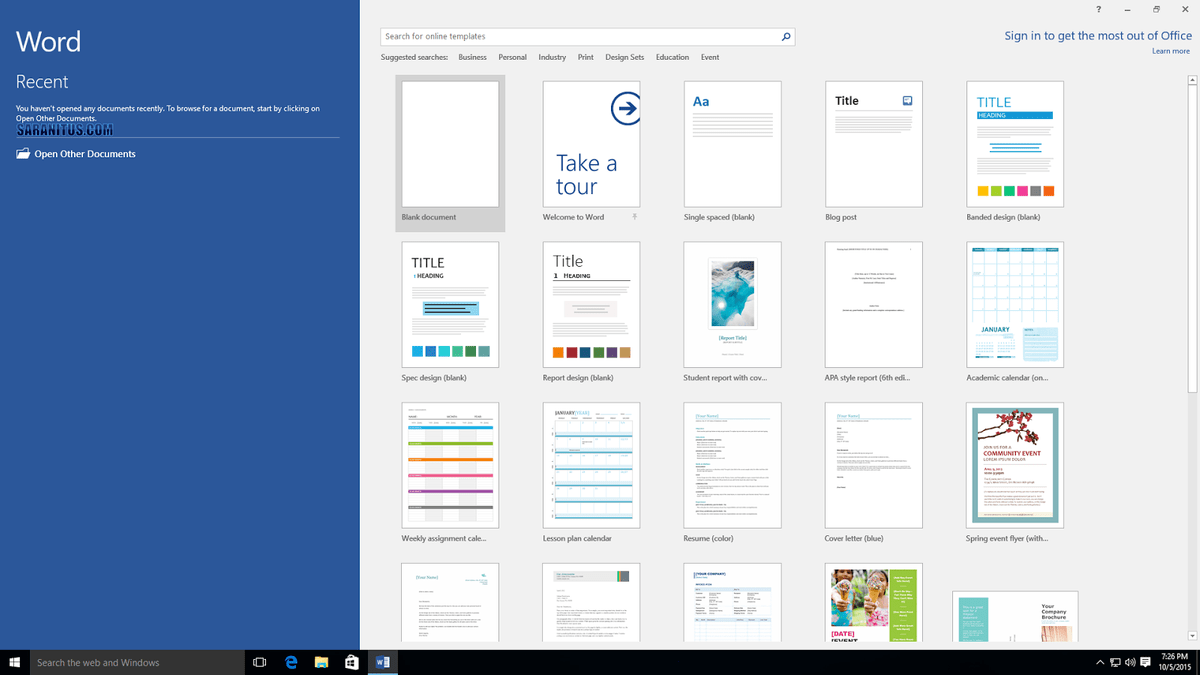The height and width of the screenshot is (675, 1200).
Task: Select the Personal suggested search
Action: (x=512, y=58)
